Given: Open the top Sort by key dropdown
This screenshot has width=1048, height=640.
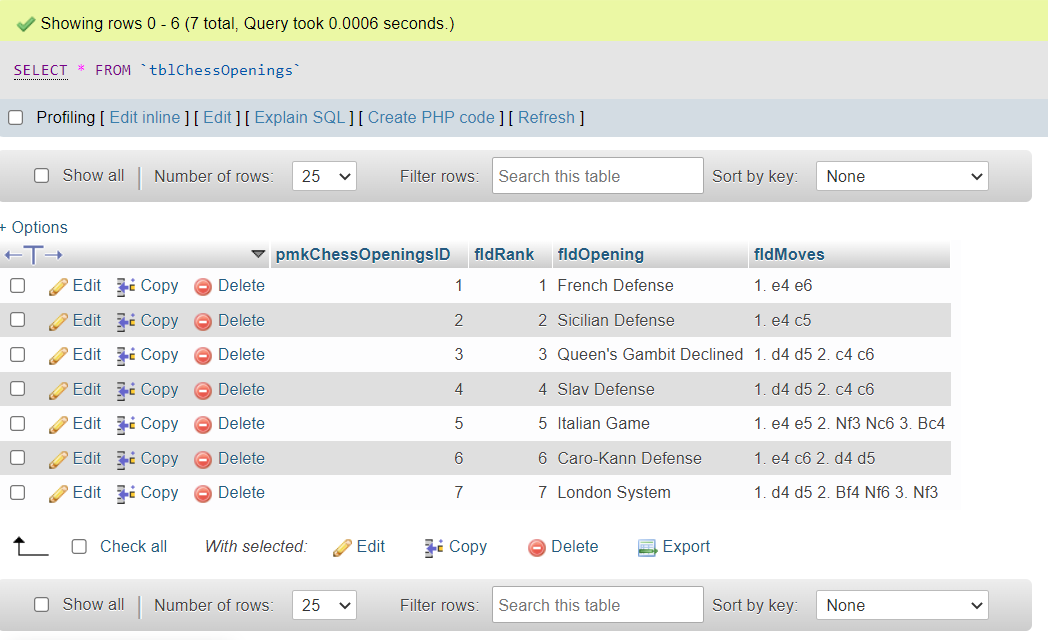Looking at the screenshot, I should pyautogui.click(x=902, y=177).
